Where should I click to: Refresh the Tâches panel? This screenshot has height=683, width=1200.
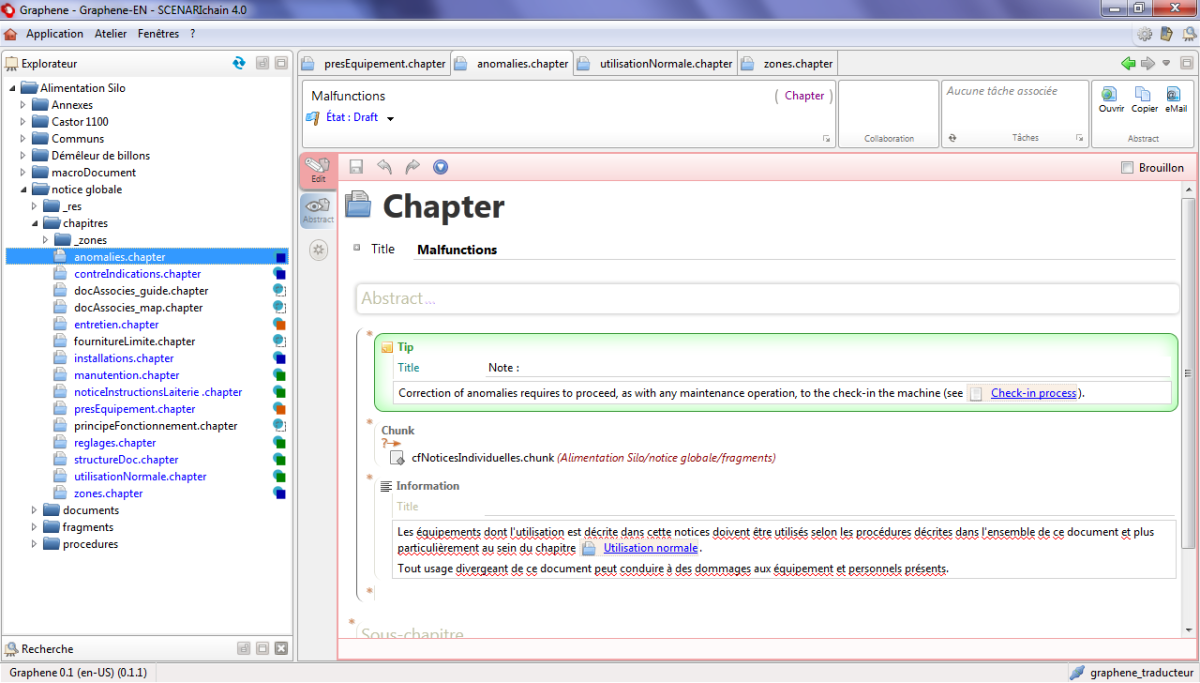tap(953, 138)
